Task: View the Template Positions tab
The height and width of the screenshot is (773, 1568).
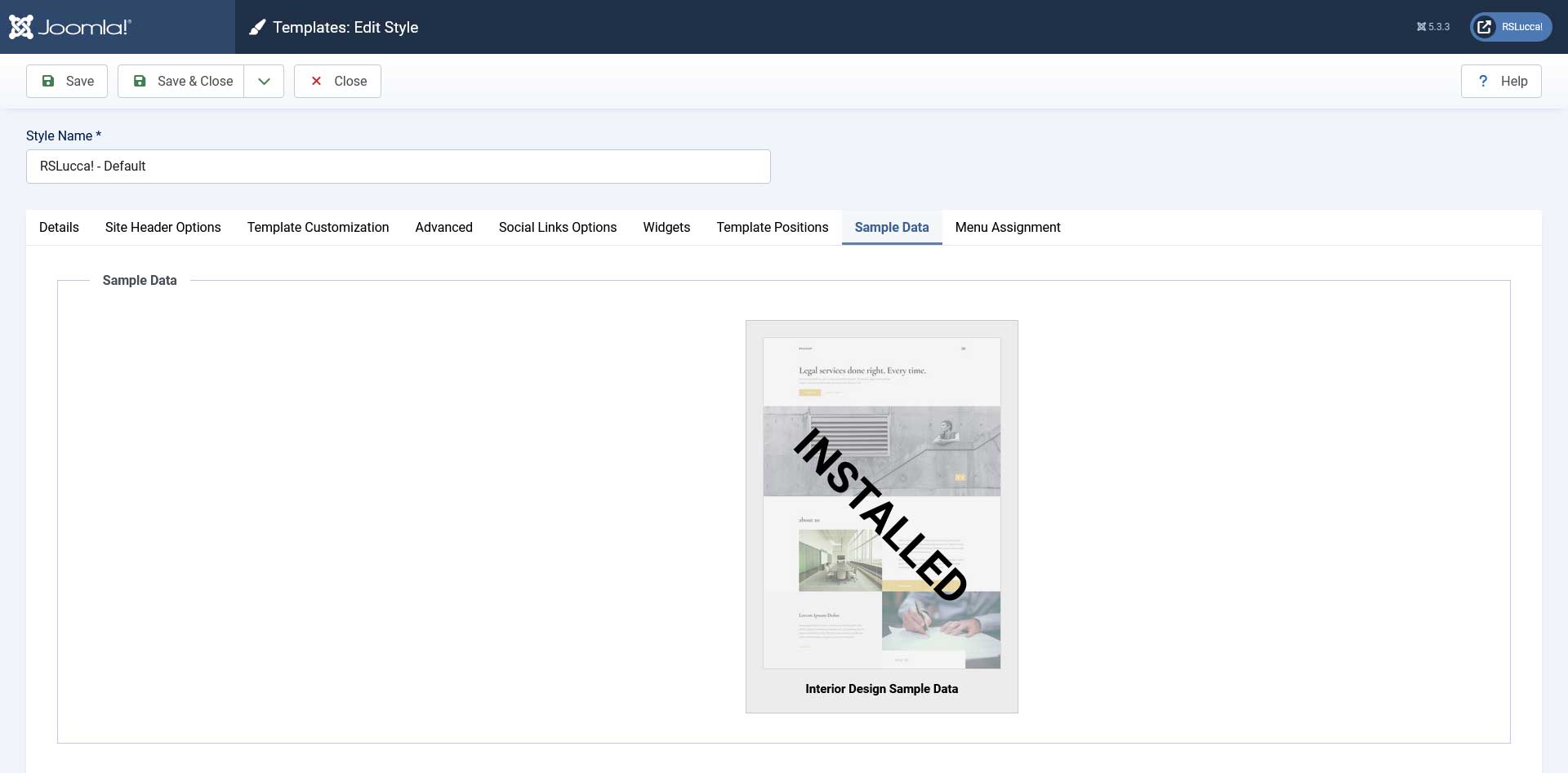Action: [x=772, y=227]
